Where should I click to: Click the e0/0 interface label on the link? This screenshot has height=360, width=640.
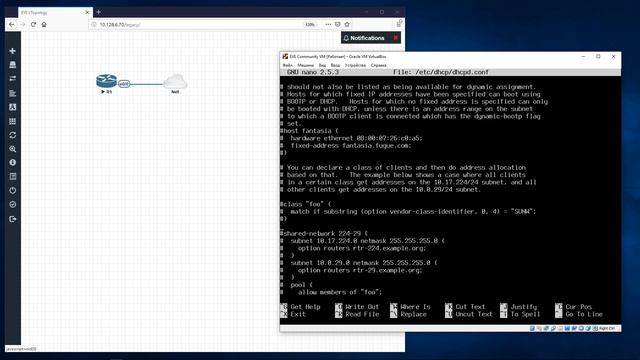(x=124, y=84)
